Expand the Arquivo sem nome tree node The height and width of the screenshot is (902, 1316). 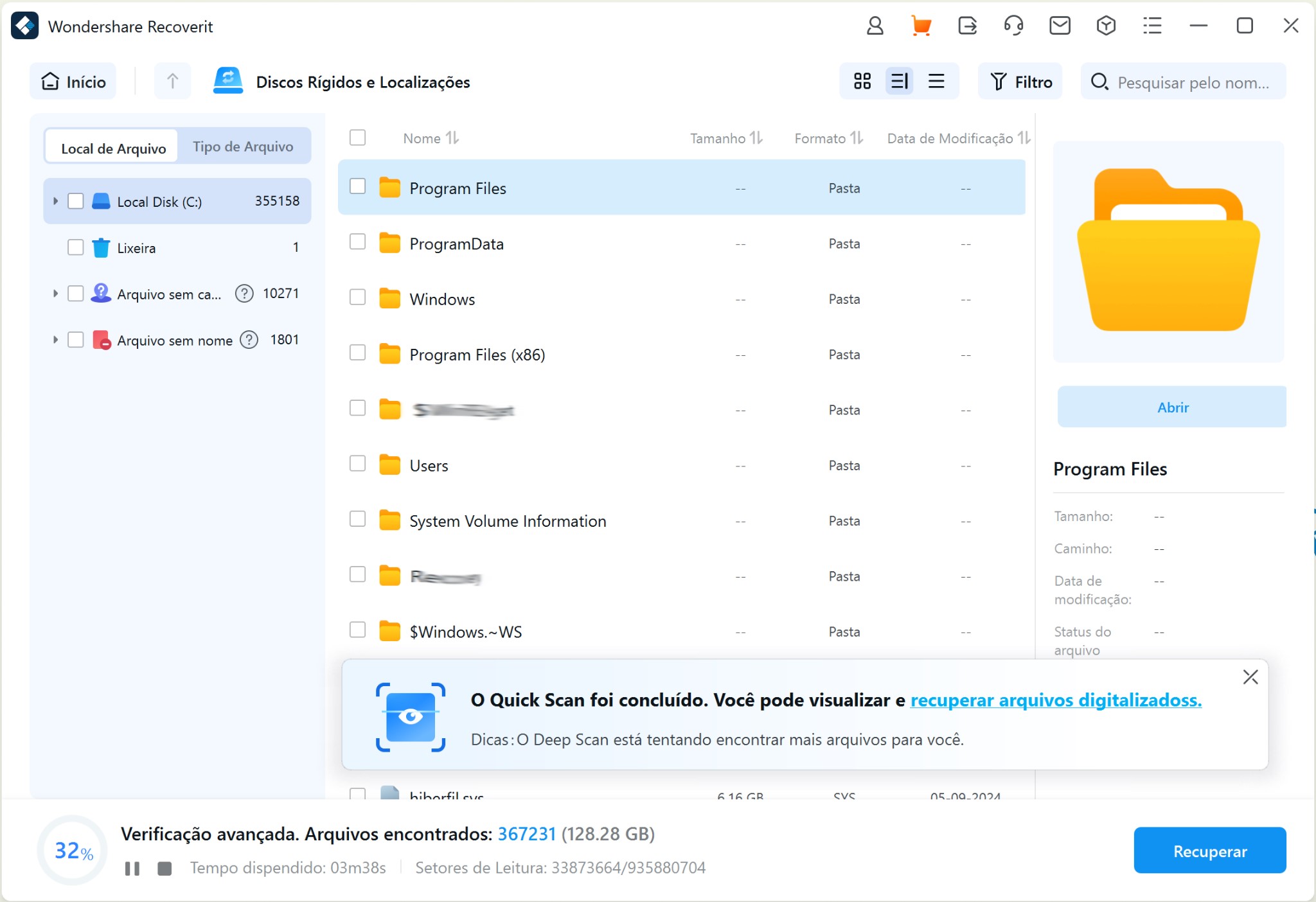coord(55,340)
